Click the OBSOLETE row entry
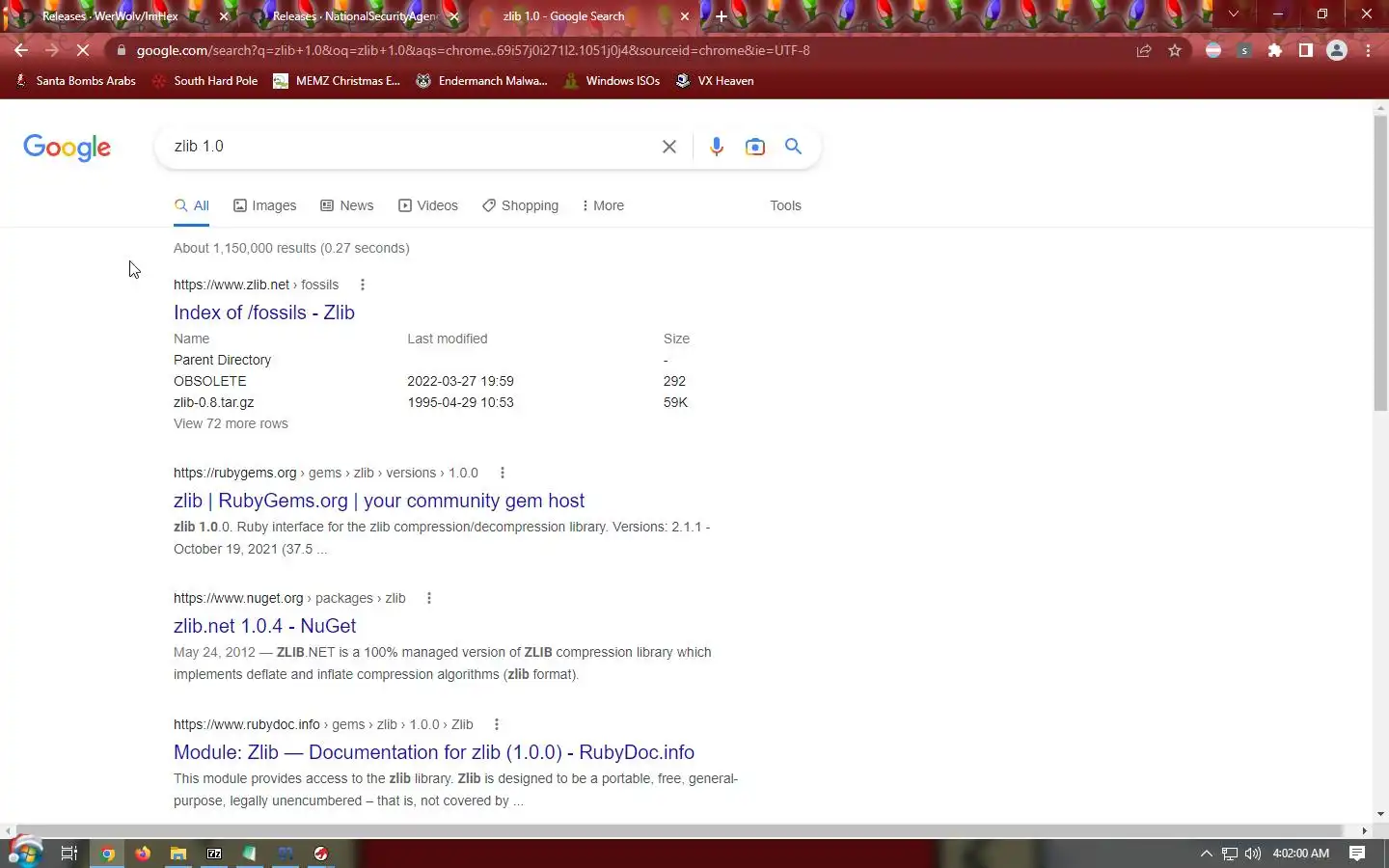The height and width of the screenshot is (868, 1389). [x=210, y=381]
